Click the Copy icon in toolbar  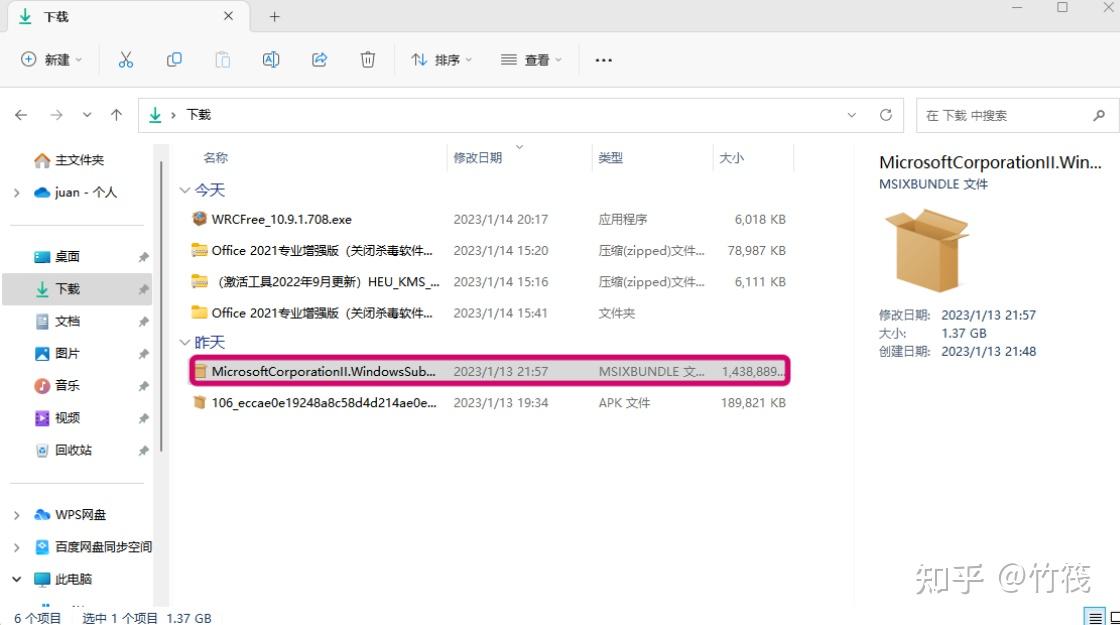click(174, 60)
